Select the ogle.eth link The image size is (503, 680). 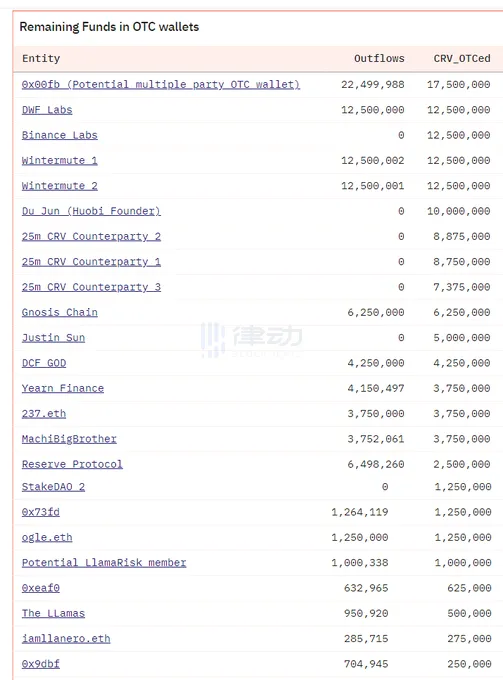pyautogui.click(x=47, y=537)
